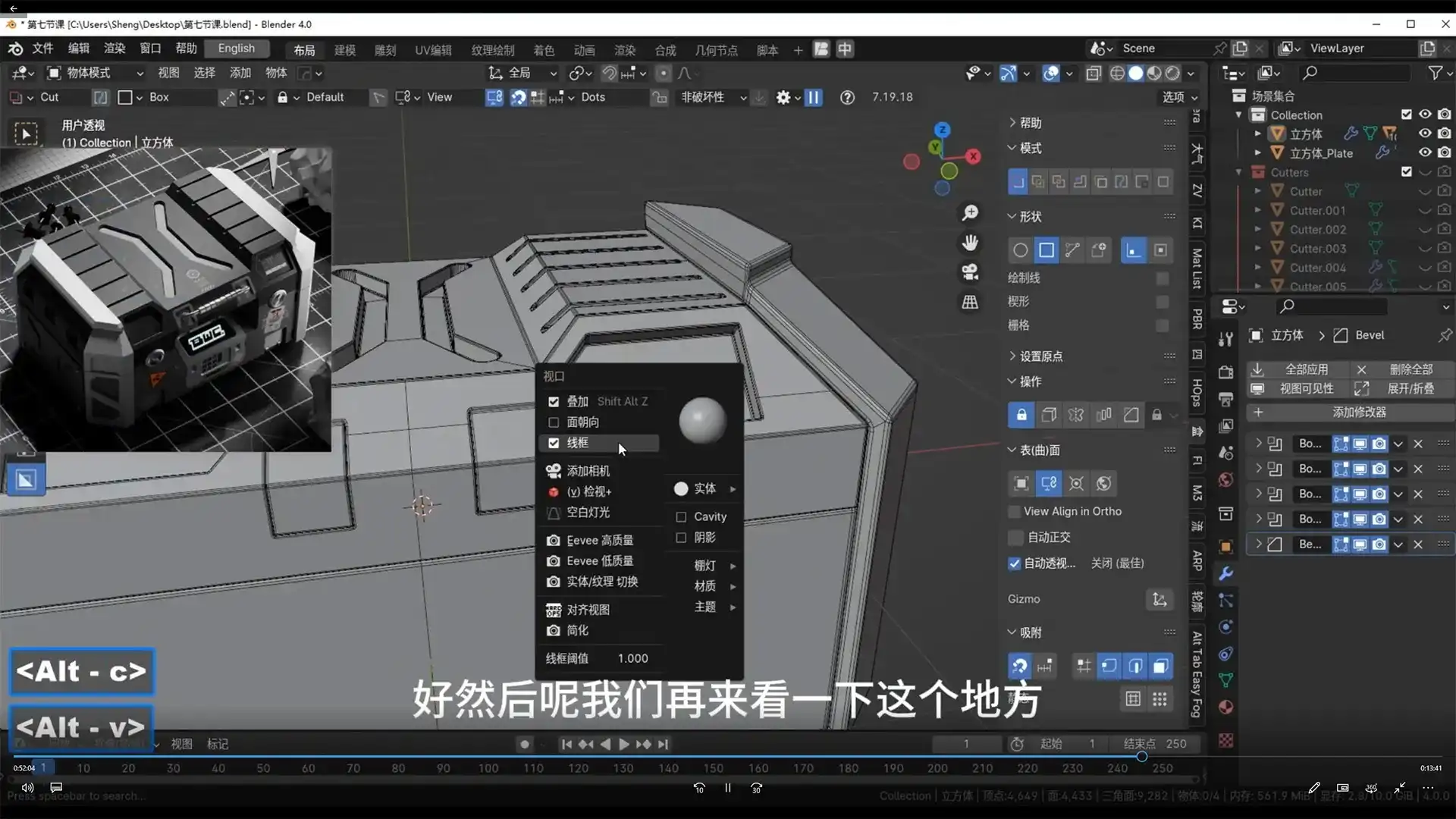The width and height of the screenshot is (1456, 819).
Task: Select Eevee 高质量 from the context menu
Action: [x=601, y=540]
